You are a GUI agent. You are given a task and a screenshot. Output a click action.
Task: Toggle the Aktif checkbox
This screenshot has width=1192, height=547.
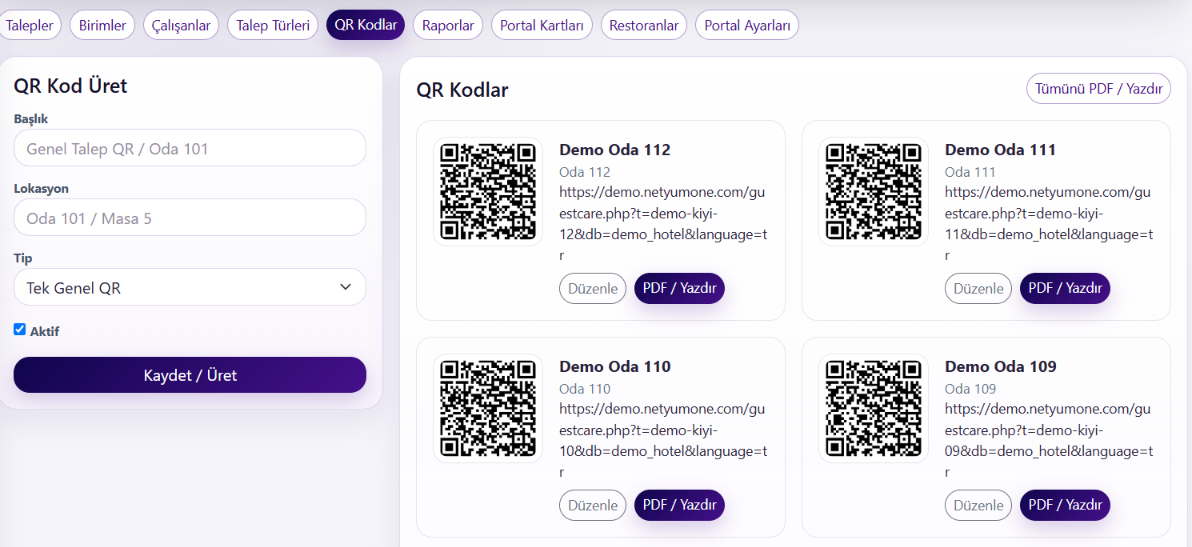pyautogui.click(x=20, y=330)
